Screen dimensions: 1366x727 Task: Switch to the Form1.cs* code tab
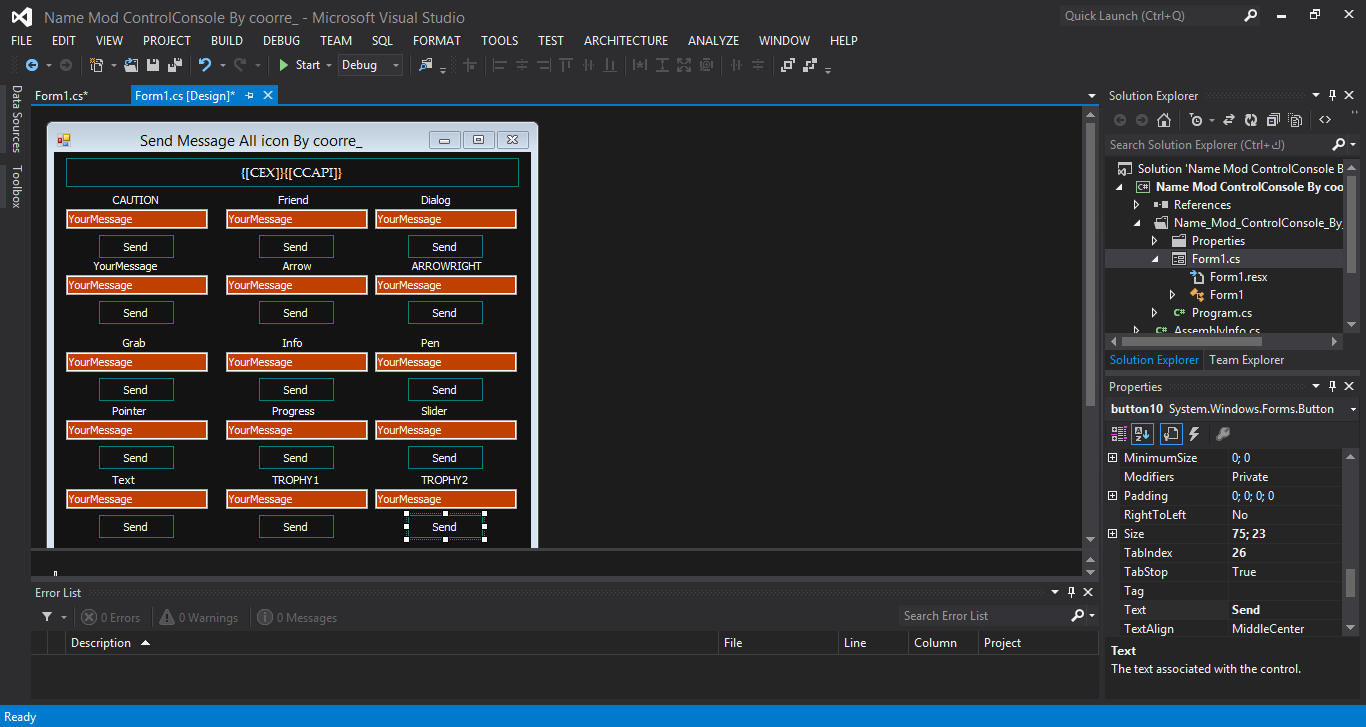pos(62,96)
